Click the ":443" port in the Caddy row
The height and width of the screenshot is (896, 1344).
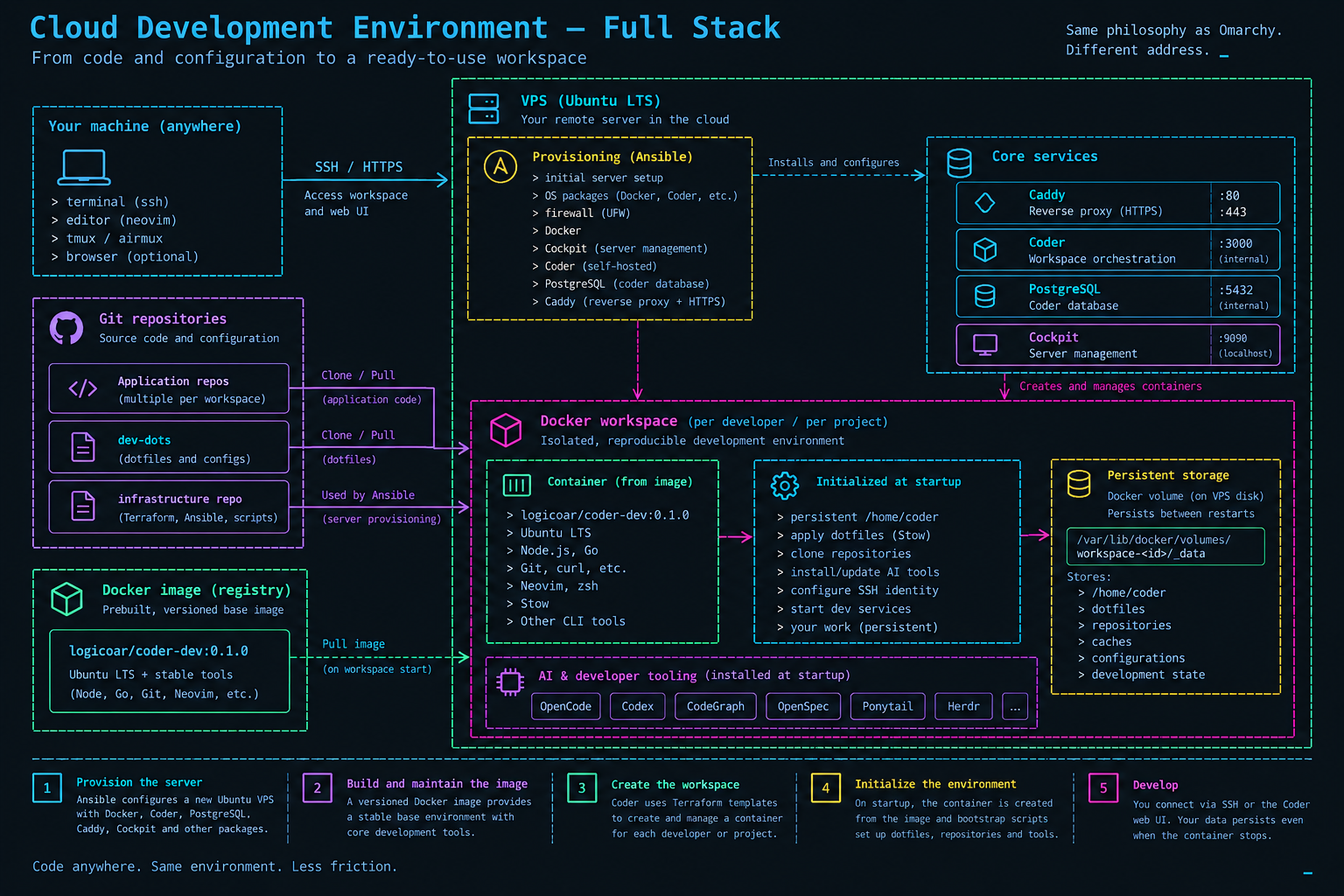pos(1233,212)
